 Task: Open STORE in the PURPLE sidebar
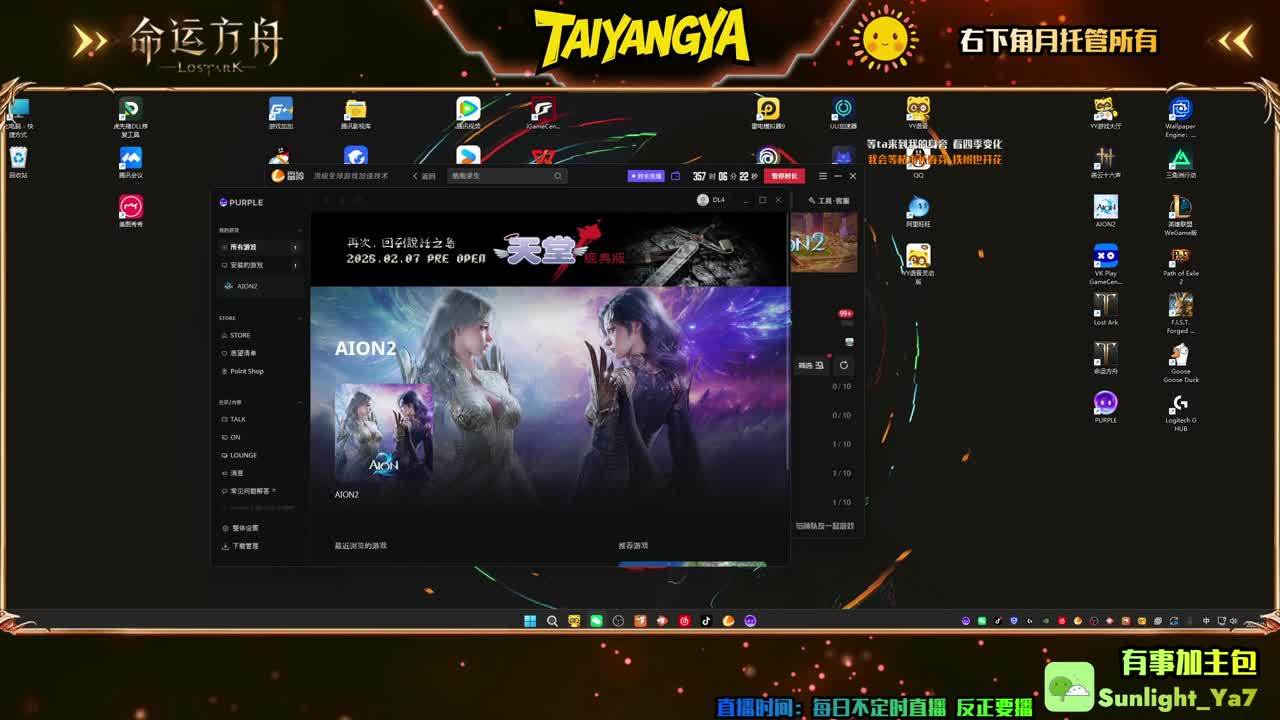pos(240,335)
